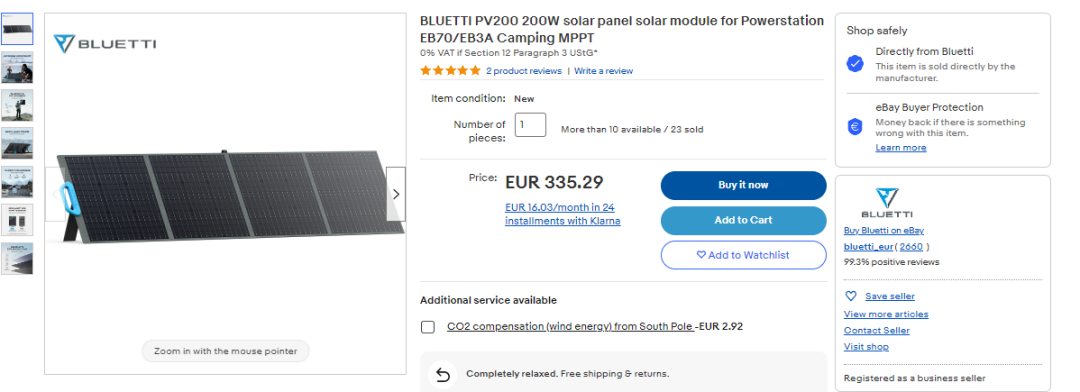Click the heart icon beside Save seller
Image resolution: width=1080 pixels, height=392 pixels.
tap(851, 296)
